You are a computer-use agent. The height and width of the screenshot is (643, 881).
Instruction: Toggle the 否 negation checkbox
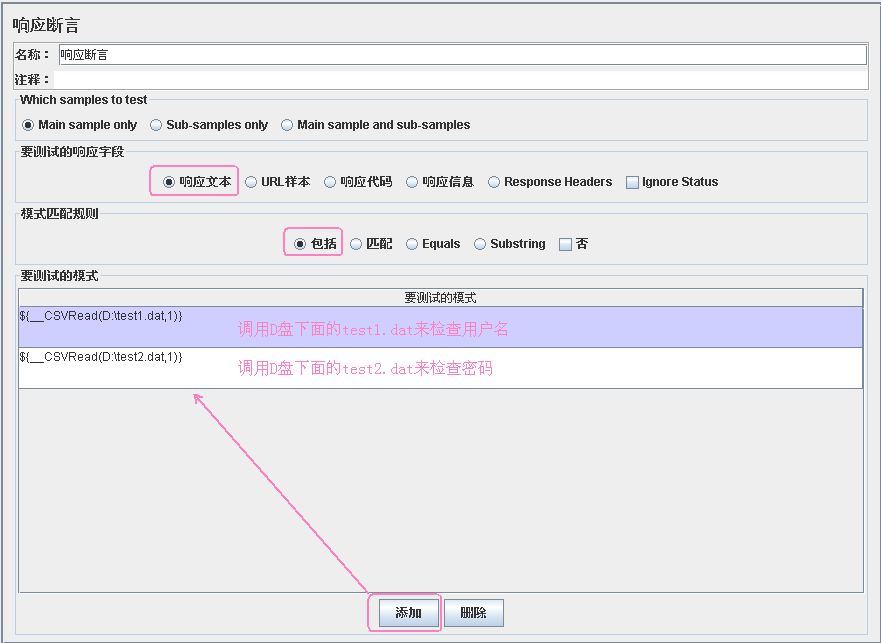(x=566, y=244)
